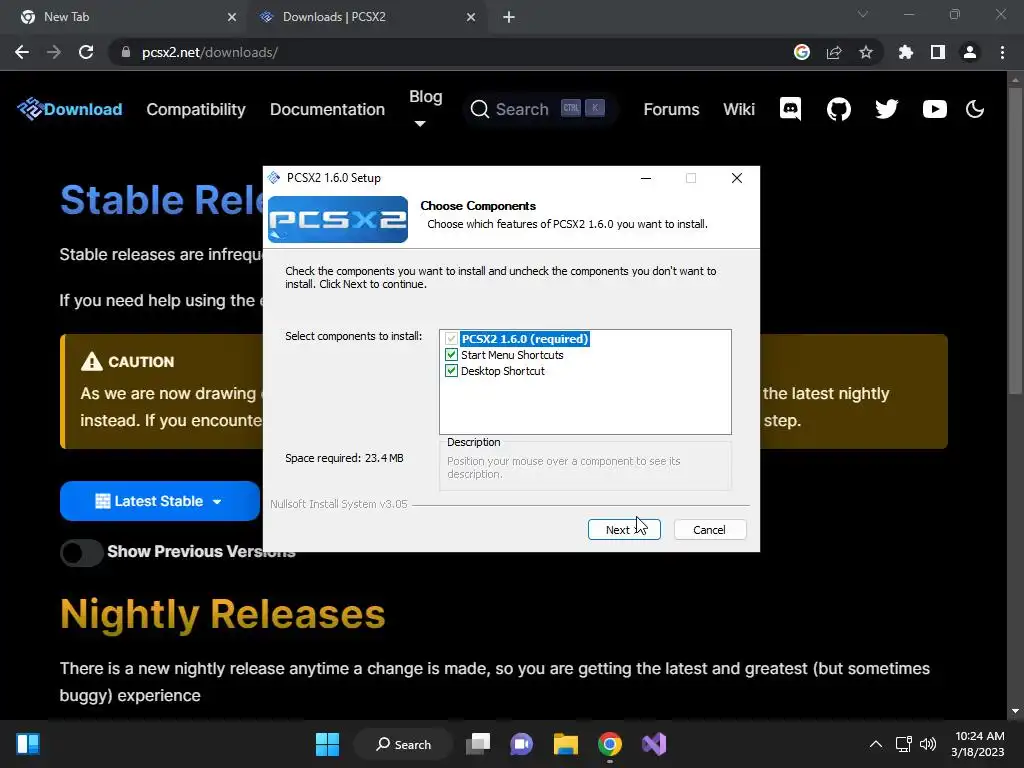Toggle the Show Previous Versions switch
The height and width of the screenshot is (768, 1024).
click(82, 552)
